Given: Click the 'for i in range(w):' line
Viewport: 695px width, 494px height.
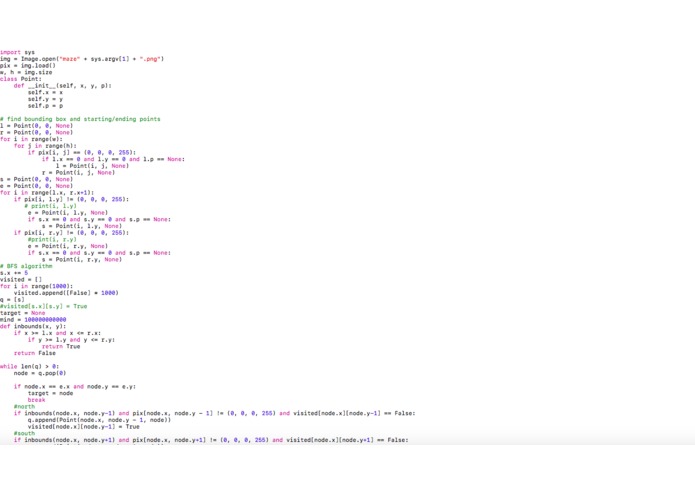Looking at the screenshot, I should (x=31, y=139).
